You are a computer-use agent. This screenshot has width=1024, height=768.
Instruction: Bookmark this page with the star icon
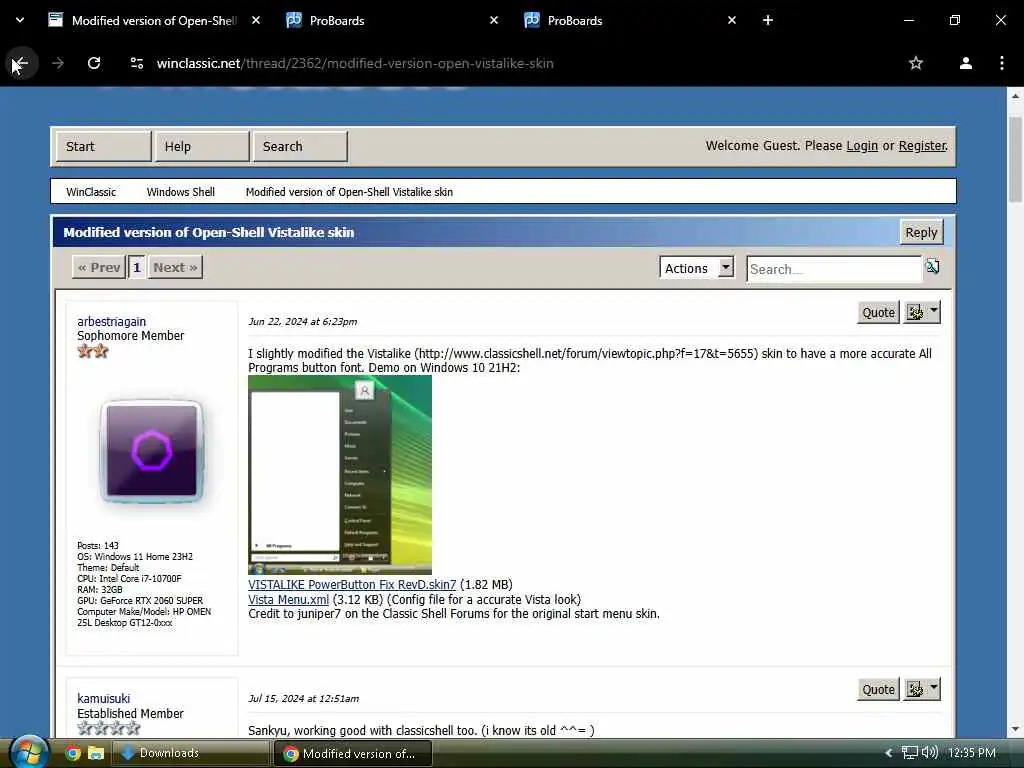coord(916,63)
